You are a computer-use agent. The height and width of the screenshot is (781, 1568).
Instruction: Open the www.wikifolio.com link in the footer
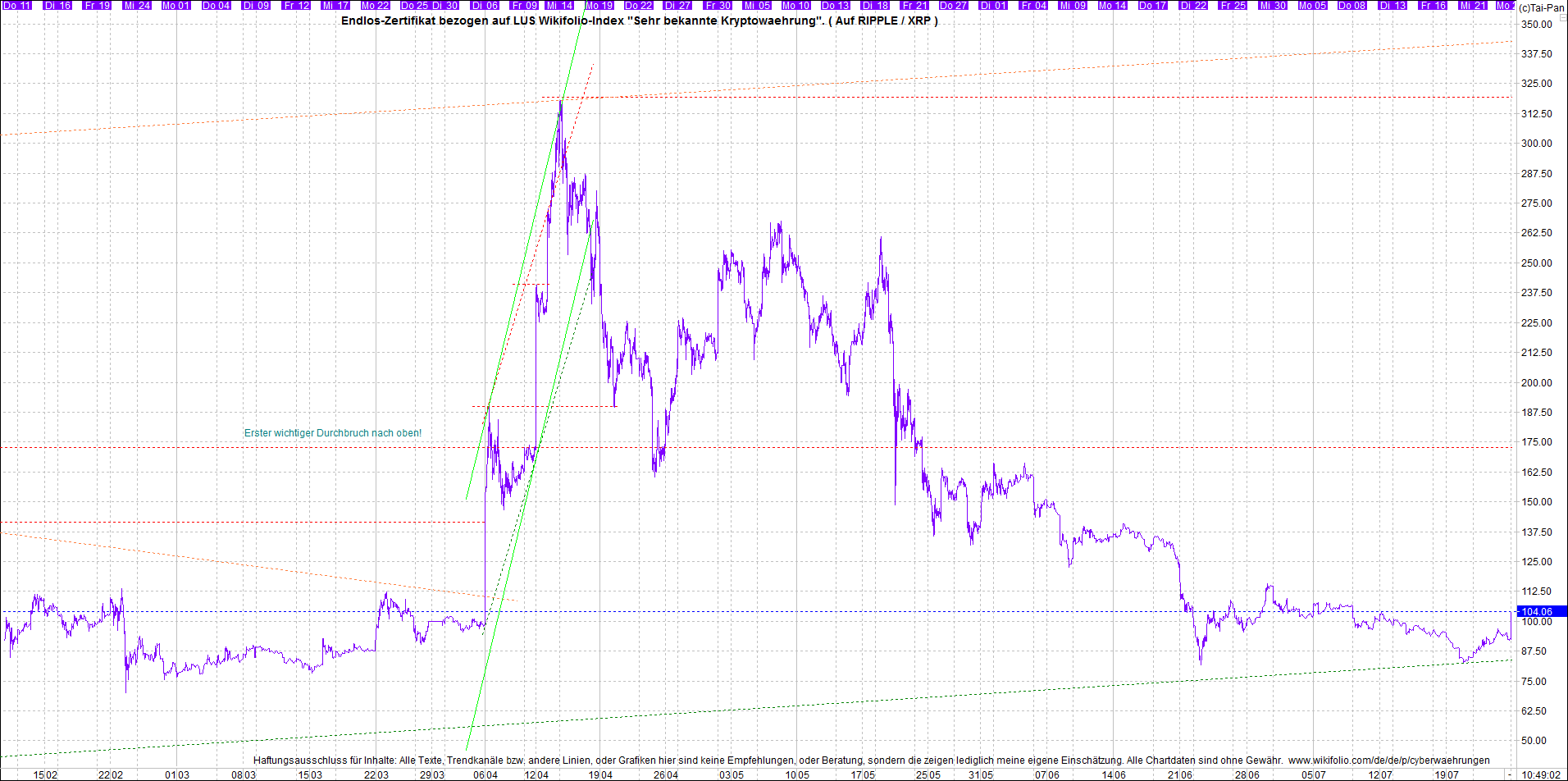(x=1388, y=760)
